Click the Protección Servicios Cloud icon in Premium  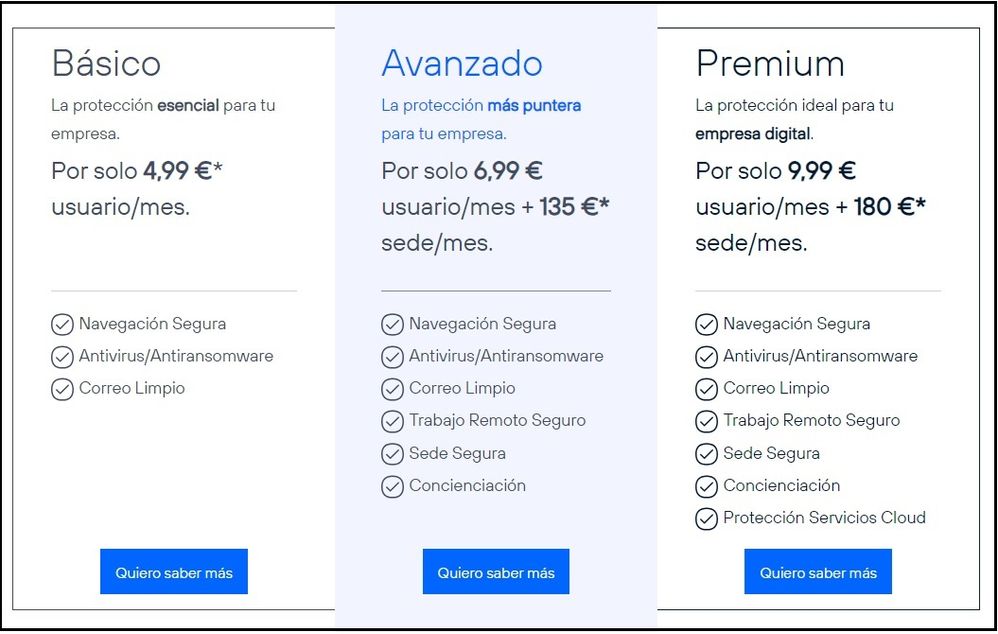tap(707, 518)
